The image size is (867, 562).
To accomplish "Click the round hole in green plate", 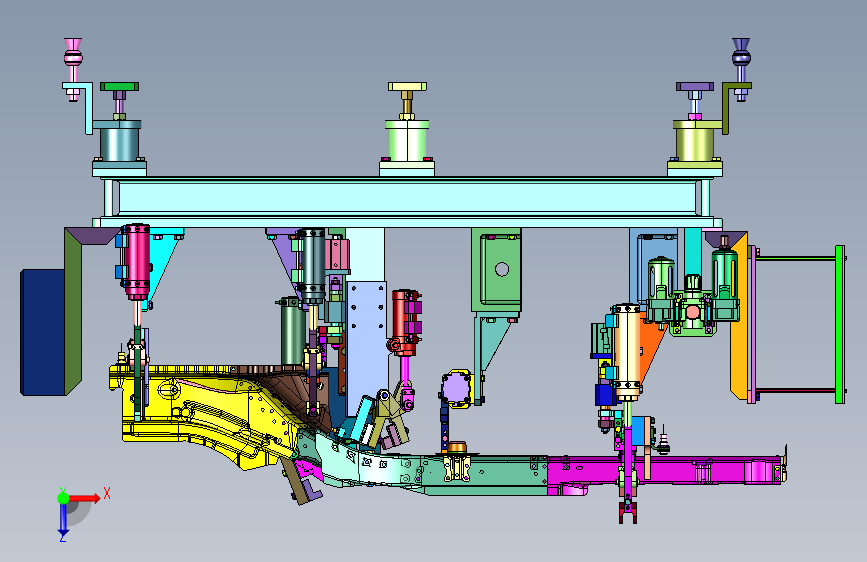I will coord(502,269).
